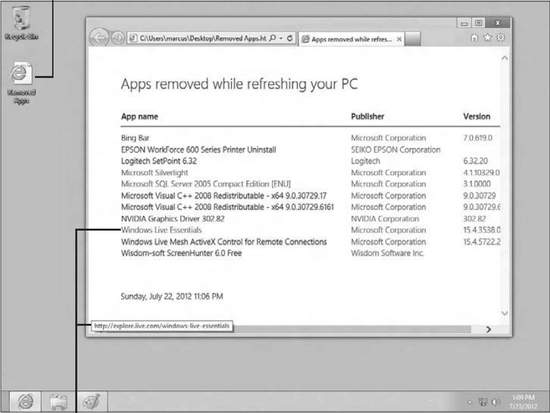Viewport: 550px width, 413px height.
Task: Open File Explorer from the taskbar
Action: pos(58,401)
